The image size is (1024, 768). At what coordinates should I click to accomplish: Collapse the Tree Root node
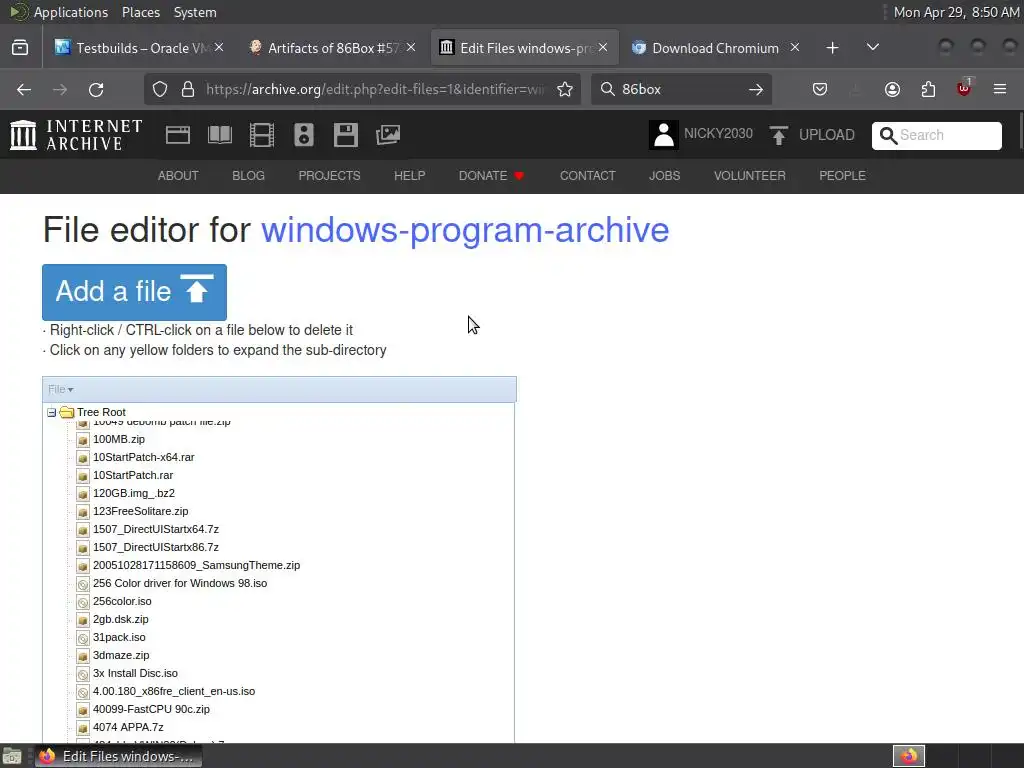[x=52, y=413]
